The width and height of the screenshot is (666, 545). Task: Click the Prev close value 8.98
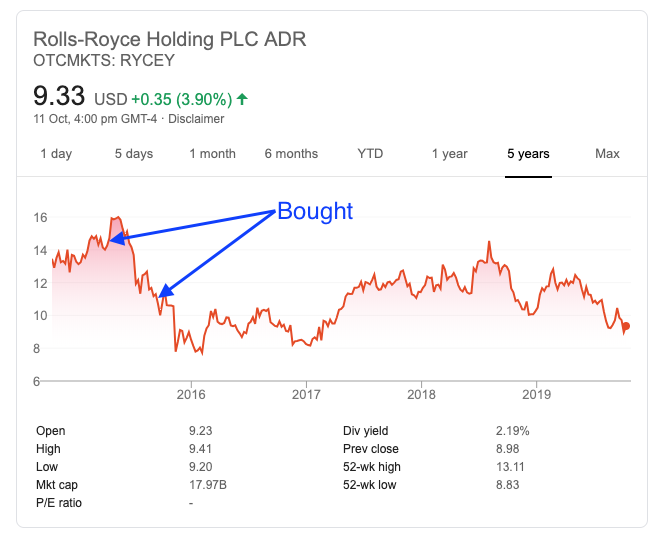pyautogui.click(x=508, y=449)
